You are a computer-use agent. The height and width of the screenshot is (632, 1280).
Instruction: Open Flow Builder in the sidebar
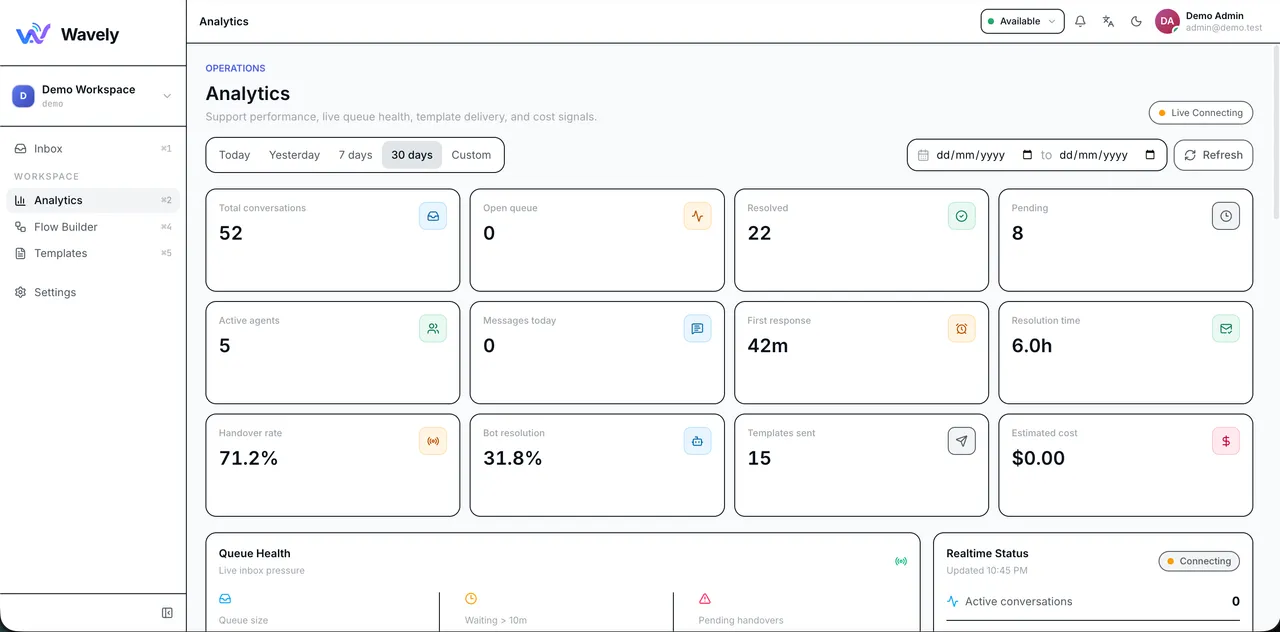click(x=93, y=227)
